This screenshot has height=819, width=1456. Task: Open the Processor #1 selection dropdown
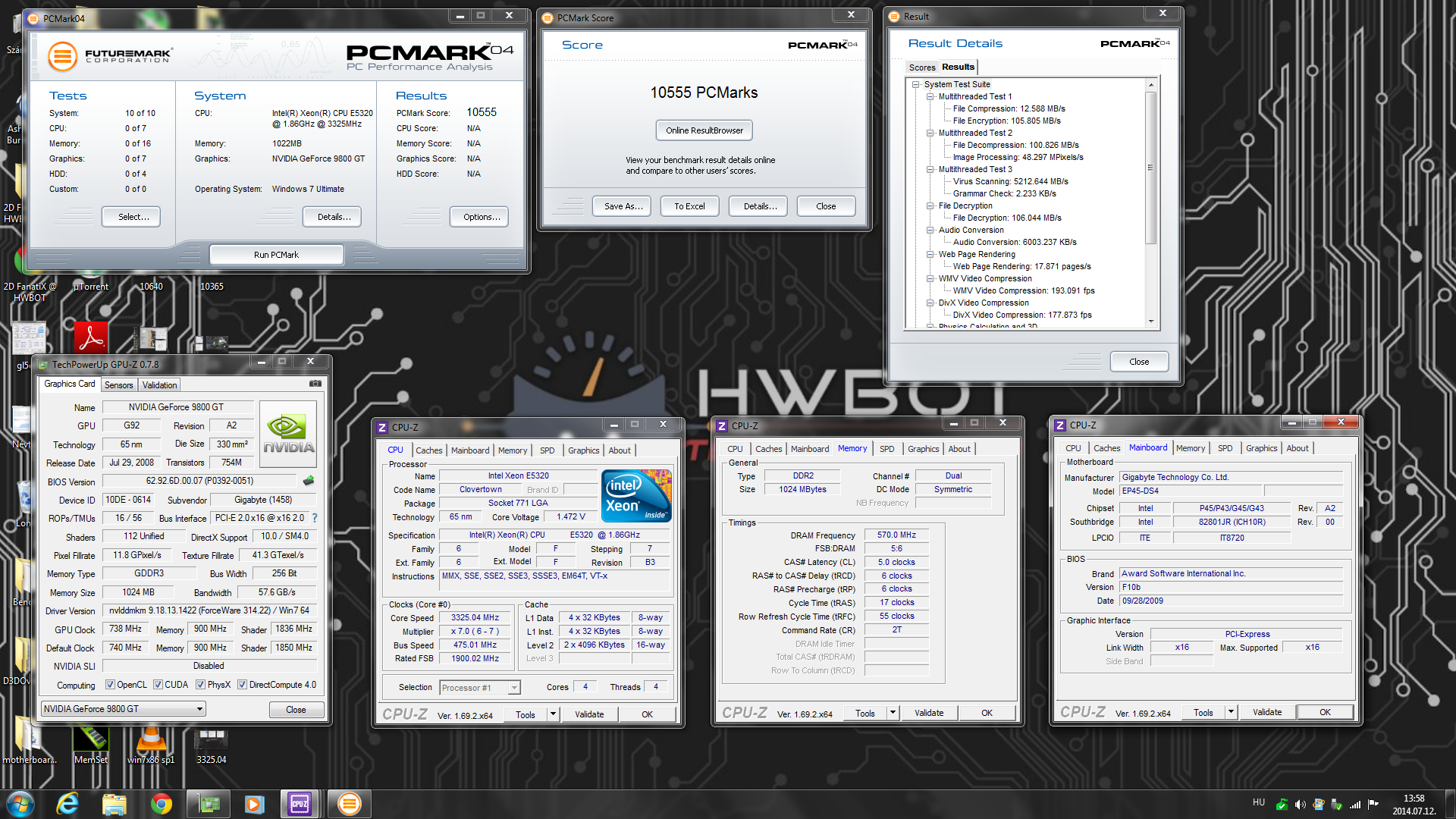(x=479, y=688)
